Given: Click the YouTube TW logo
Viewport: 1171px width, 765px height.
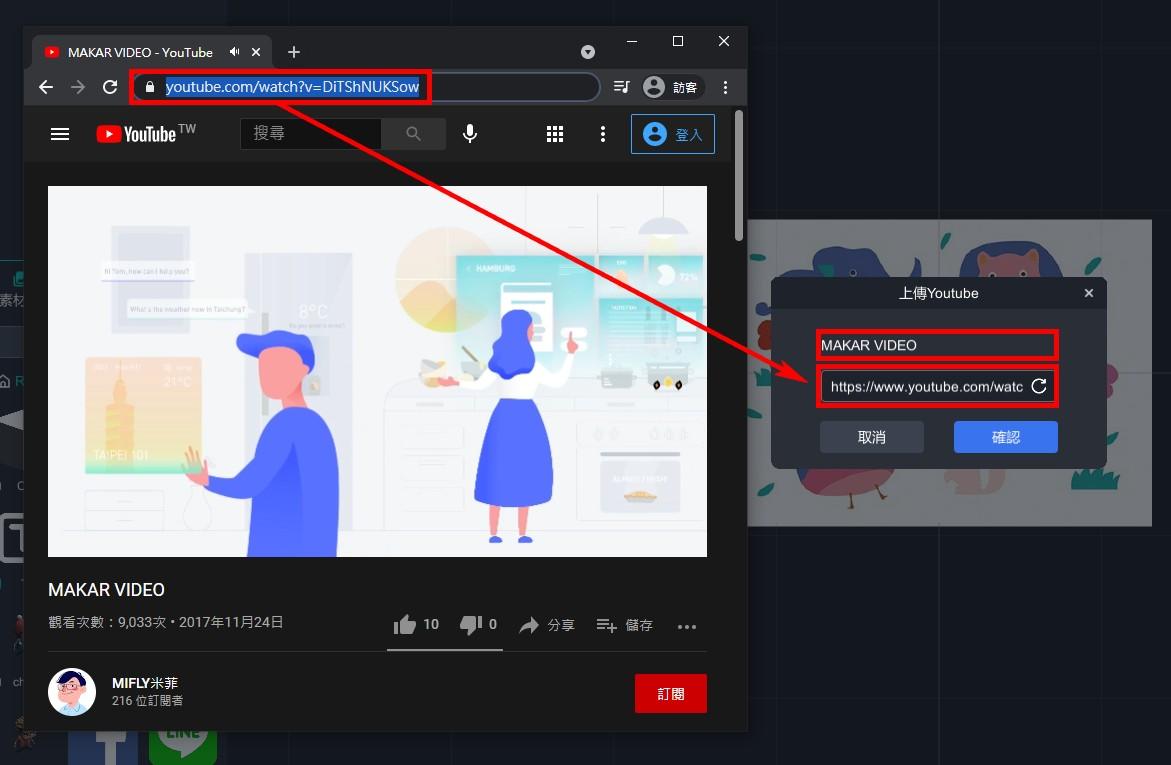Looking at the screenshot, I should click(x=146, y=134).
